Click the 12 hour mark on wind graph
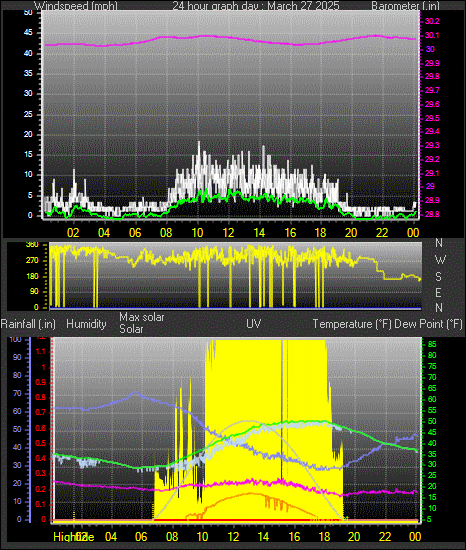Screen dimensions: 466x550 [228, 233]
